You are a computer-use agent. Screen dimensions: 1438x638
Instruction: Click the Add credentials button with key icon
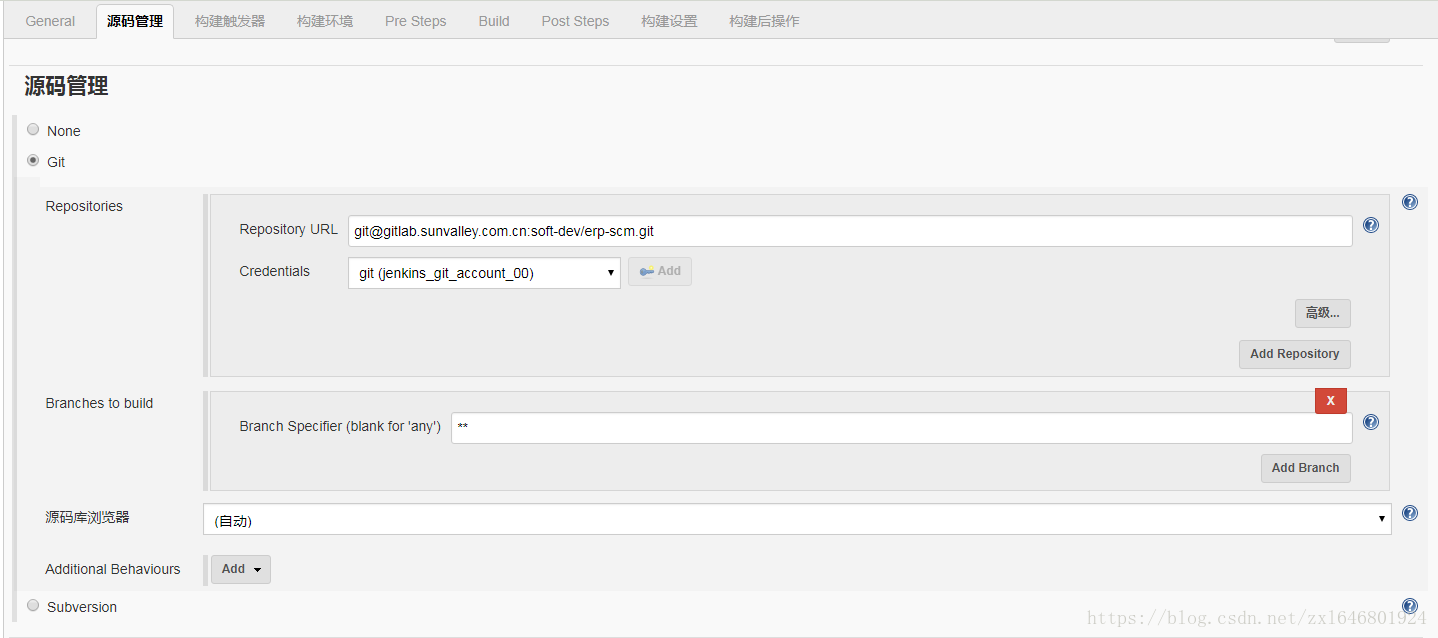[x=660, y=271]
